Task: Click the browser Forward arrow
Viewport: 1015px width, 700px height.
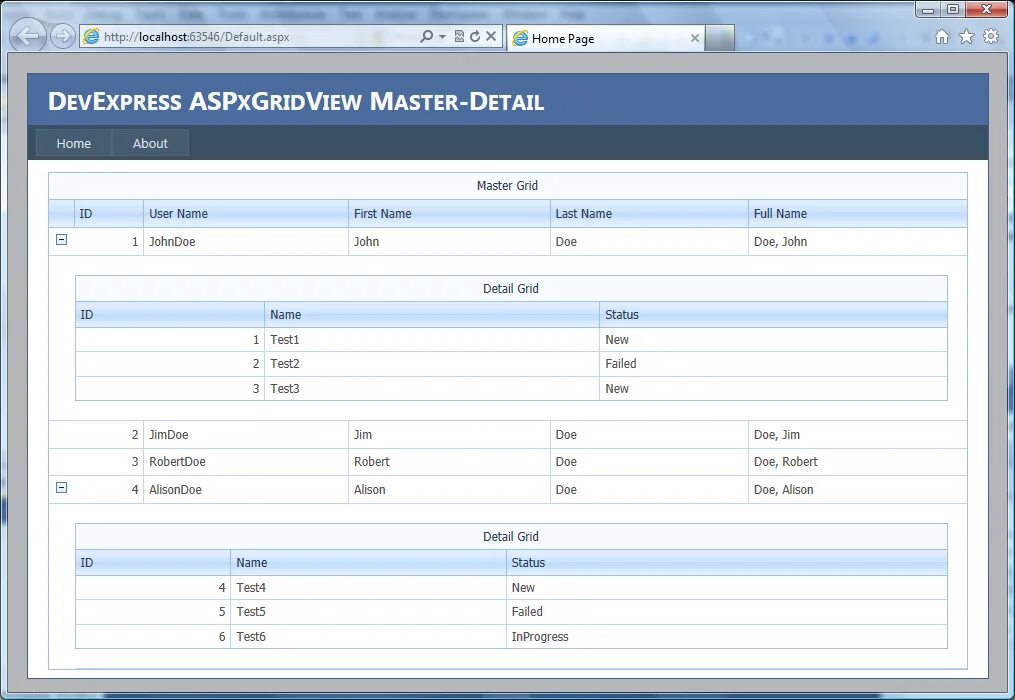Action: click(x=63, y=36)
